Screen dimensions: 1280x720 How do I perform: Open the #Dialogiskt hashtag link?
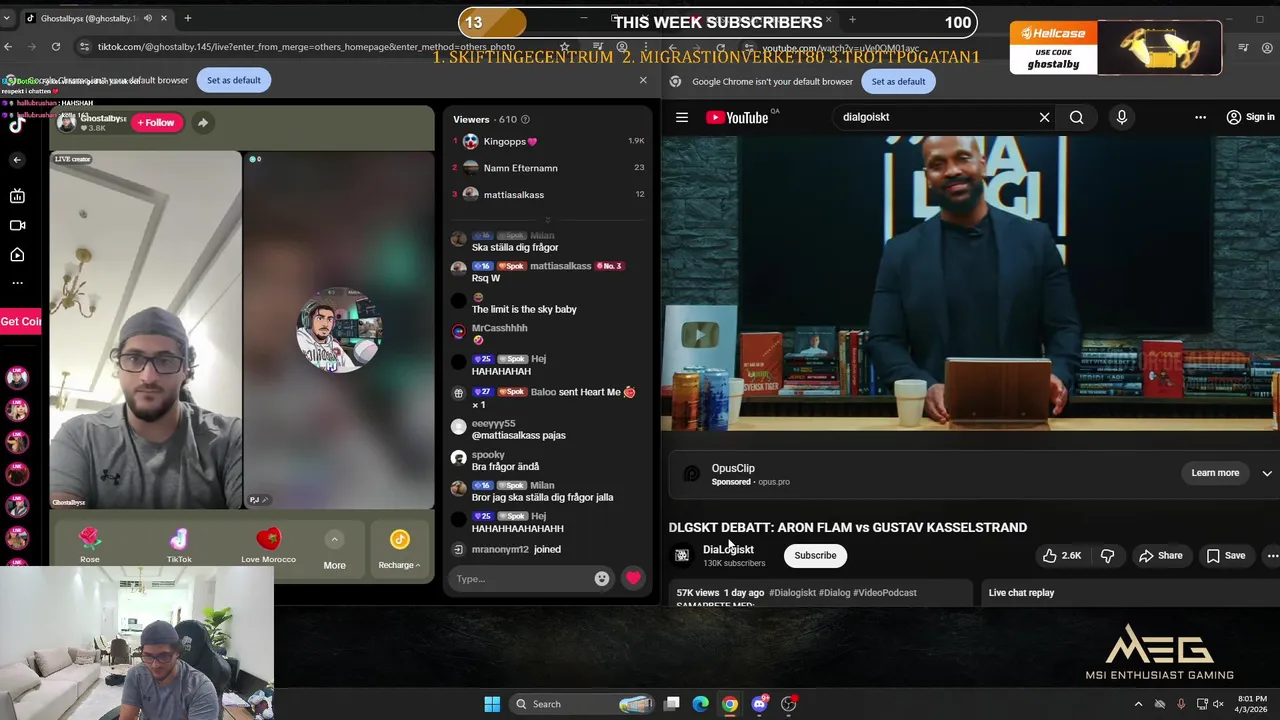coord(792,593)
